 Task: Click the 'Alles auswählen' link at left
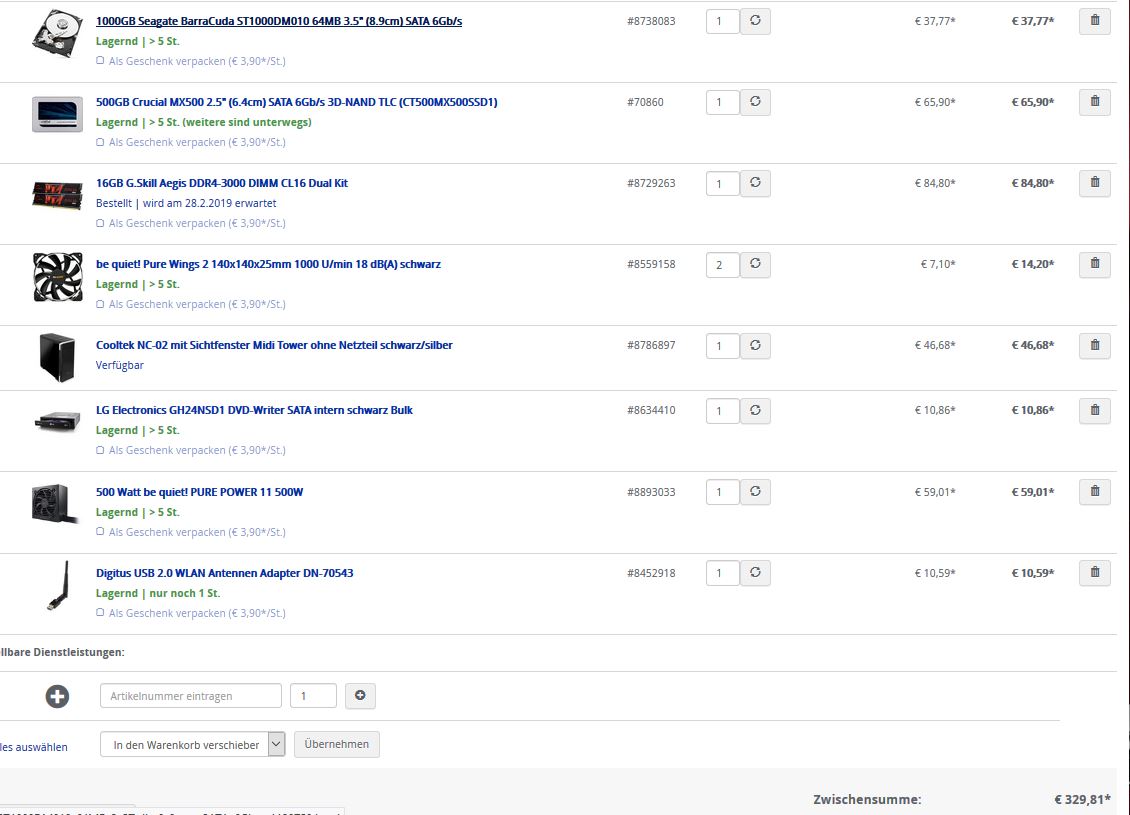tap(34, 747)
